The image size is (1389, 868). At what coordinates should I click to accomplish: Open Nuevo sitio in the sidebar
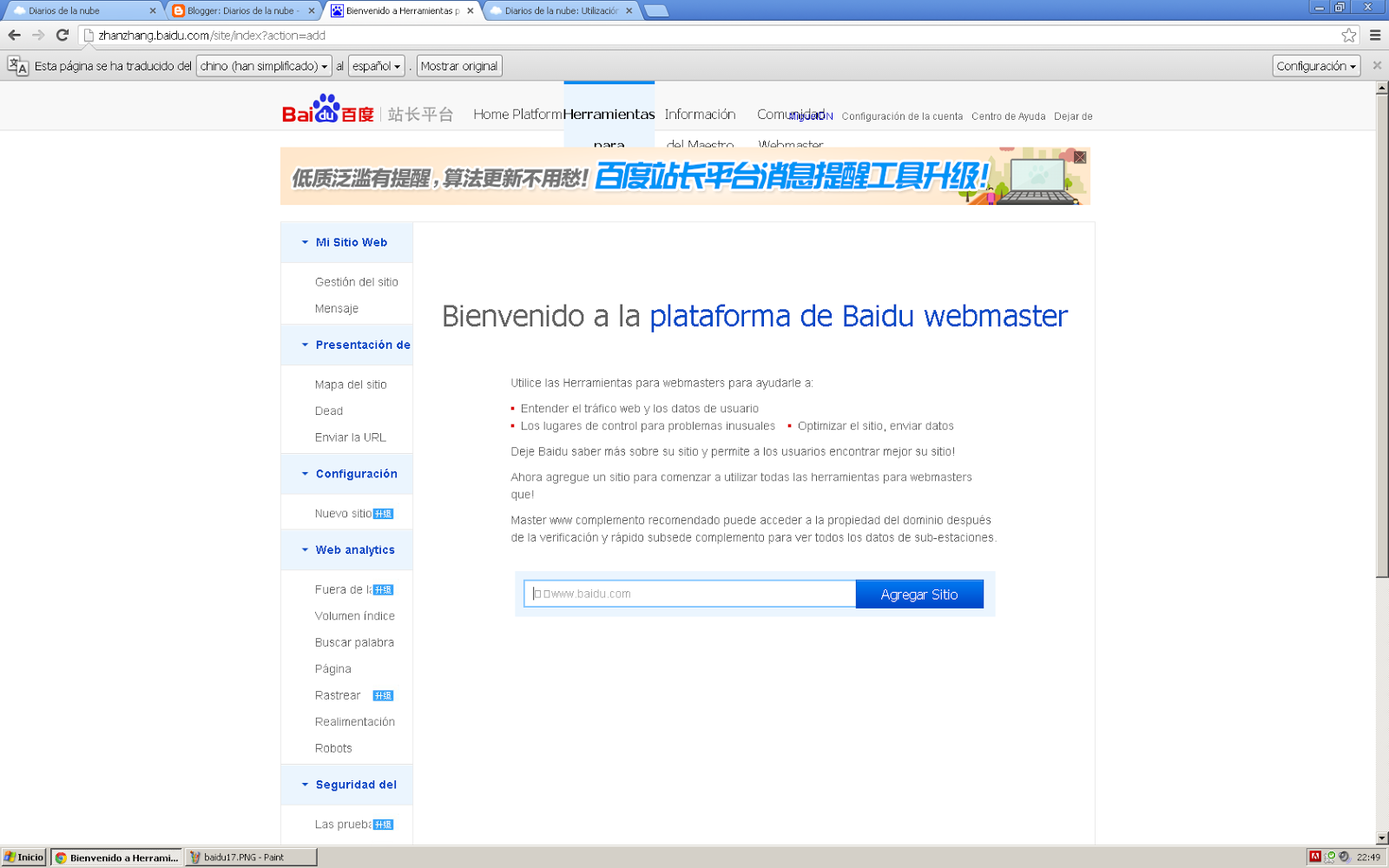(343, 514)
